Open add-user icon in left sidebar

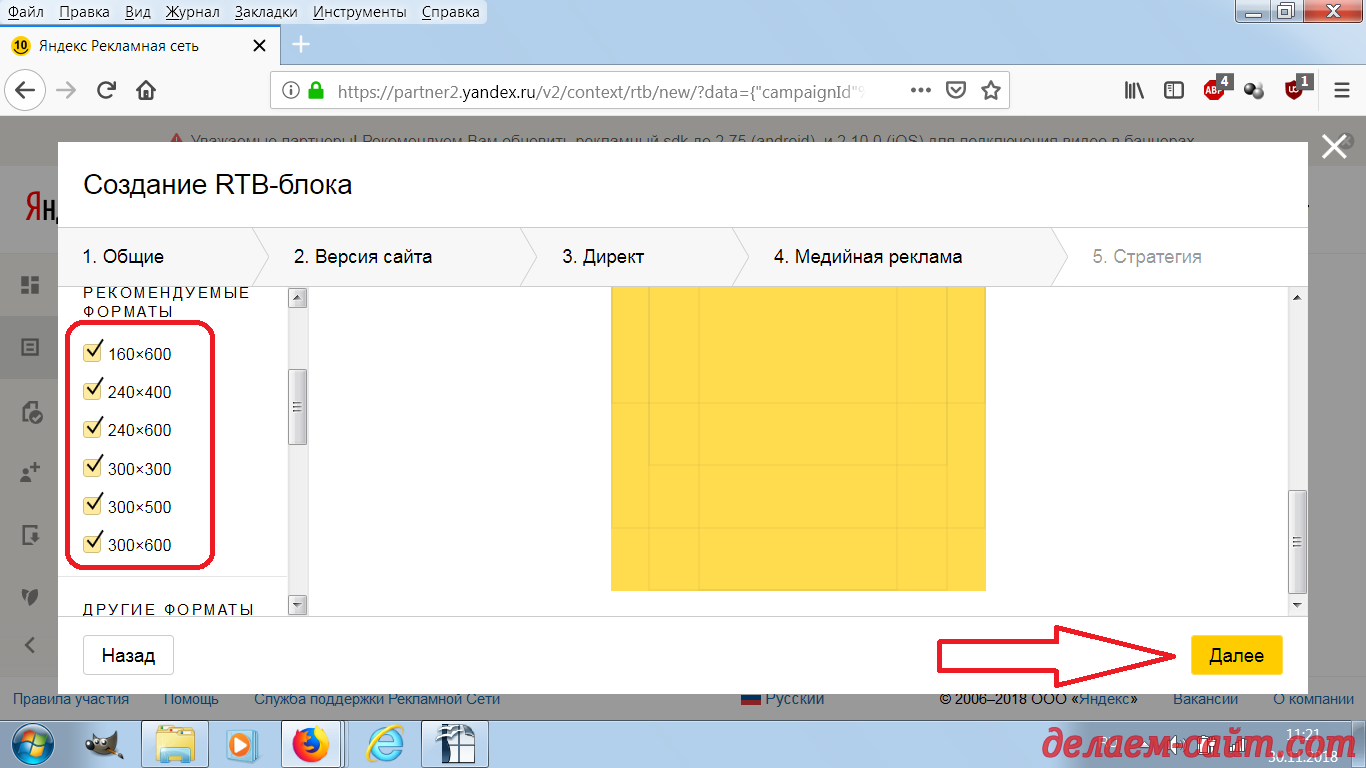(30, 473)
